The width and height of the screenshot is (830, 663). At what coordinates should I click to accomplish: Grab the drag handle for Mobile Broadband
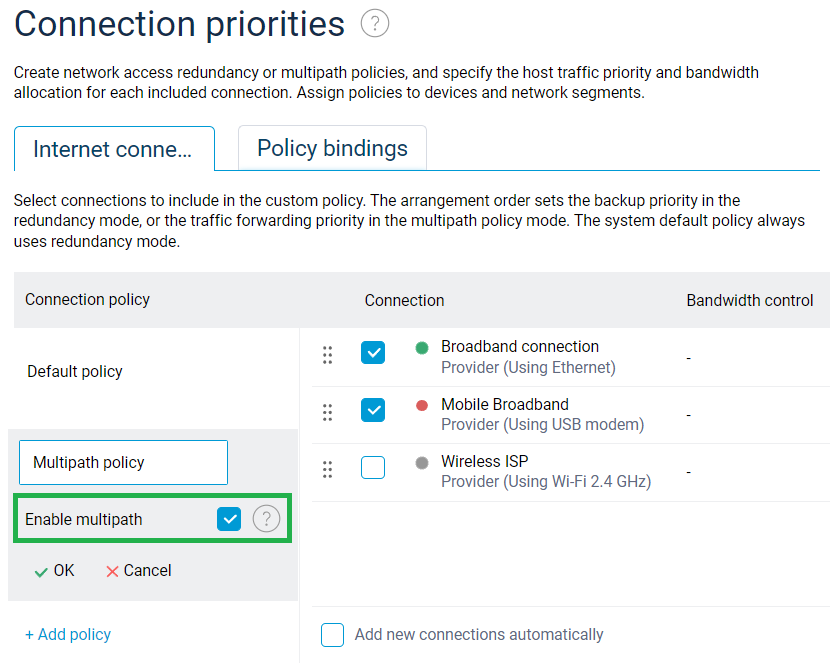(x=327, y=413)
